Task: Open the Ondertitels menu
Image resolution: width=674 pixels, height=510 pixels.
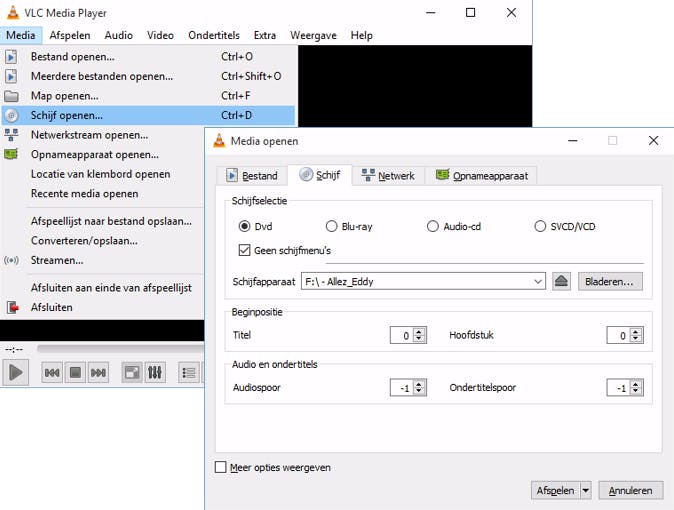Action: [x=214, y=35]
